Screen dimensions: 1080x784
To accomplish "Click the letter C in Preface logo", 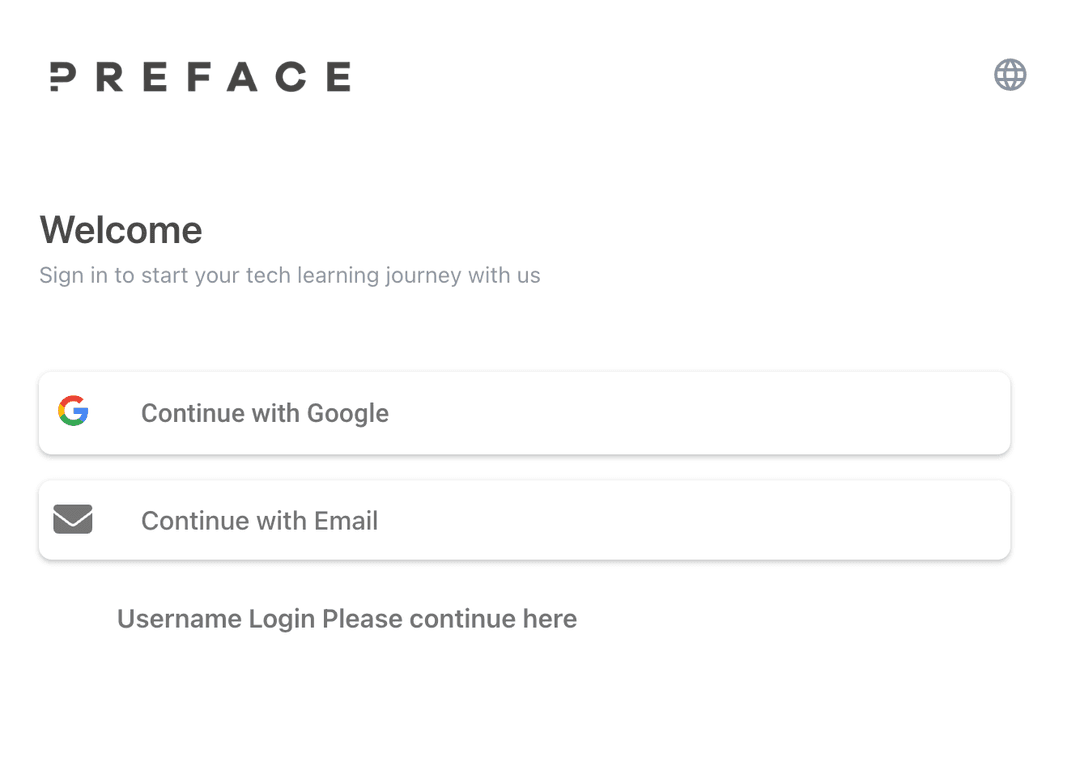I will 291,77.
